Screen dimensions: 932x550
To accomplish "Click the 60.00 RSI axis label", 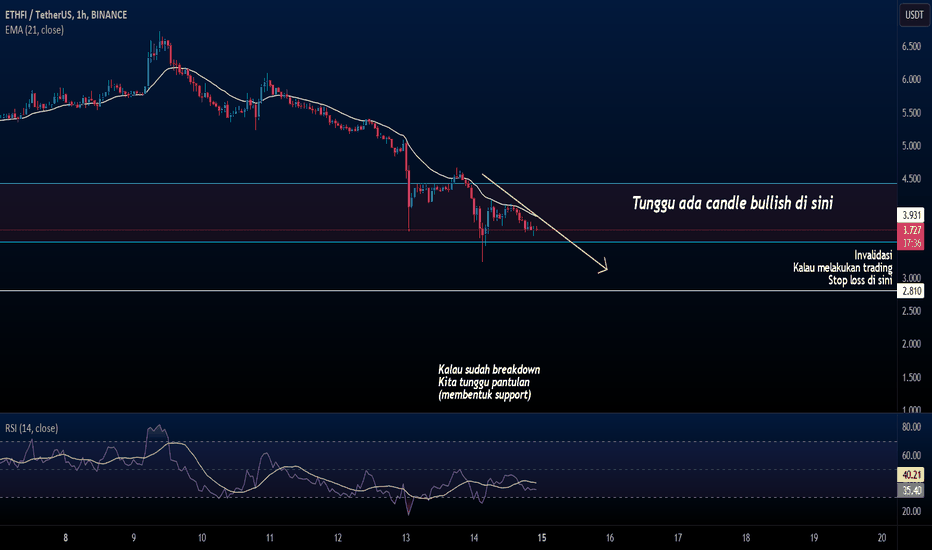I will coord(911,455).
